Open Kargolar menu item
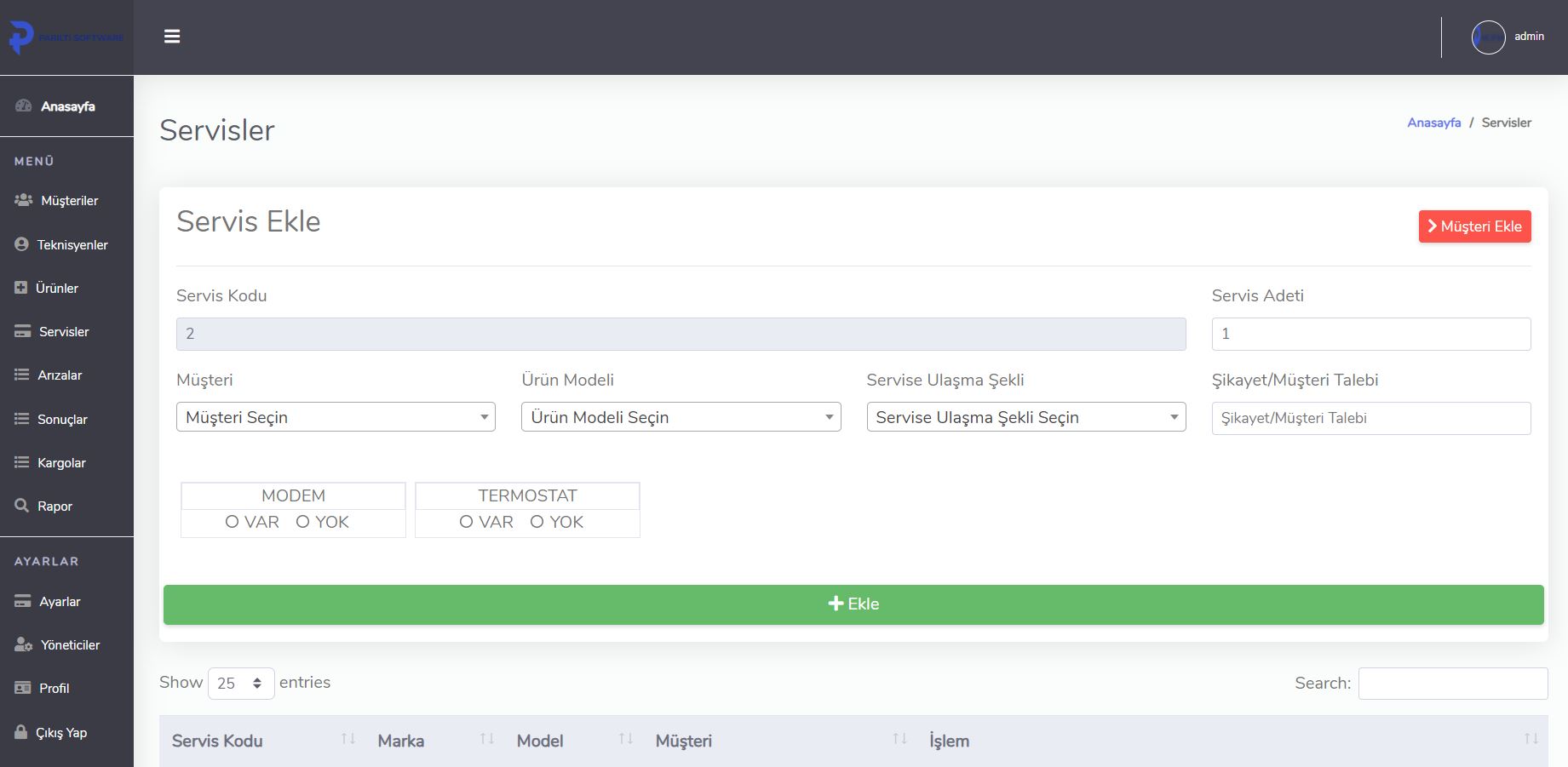This screenshot has height=767, width=1568. tap(61, 463)
